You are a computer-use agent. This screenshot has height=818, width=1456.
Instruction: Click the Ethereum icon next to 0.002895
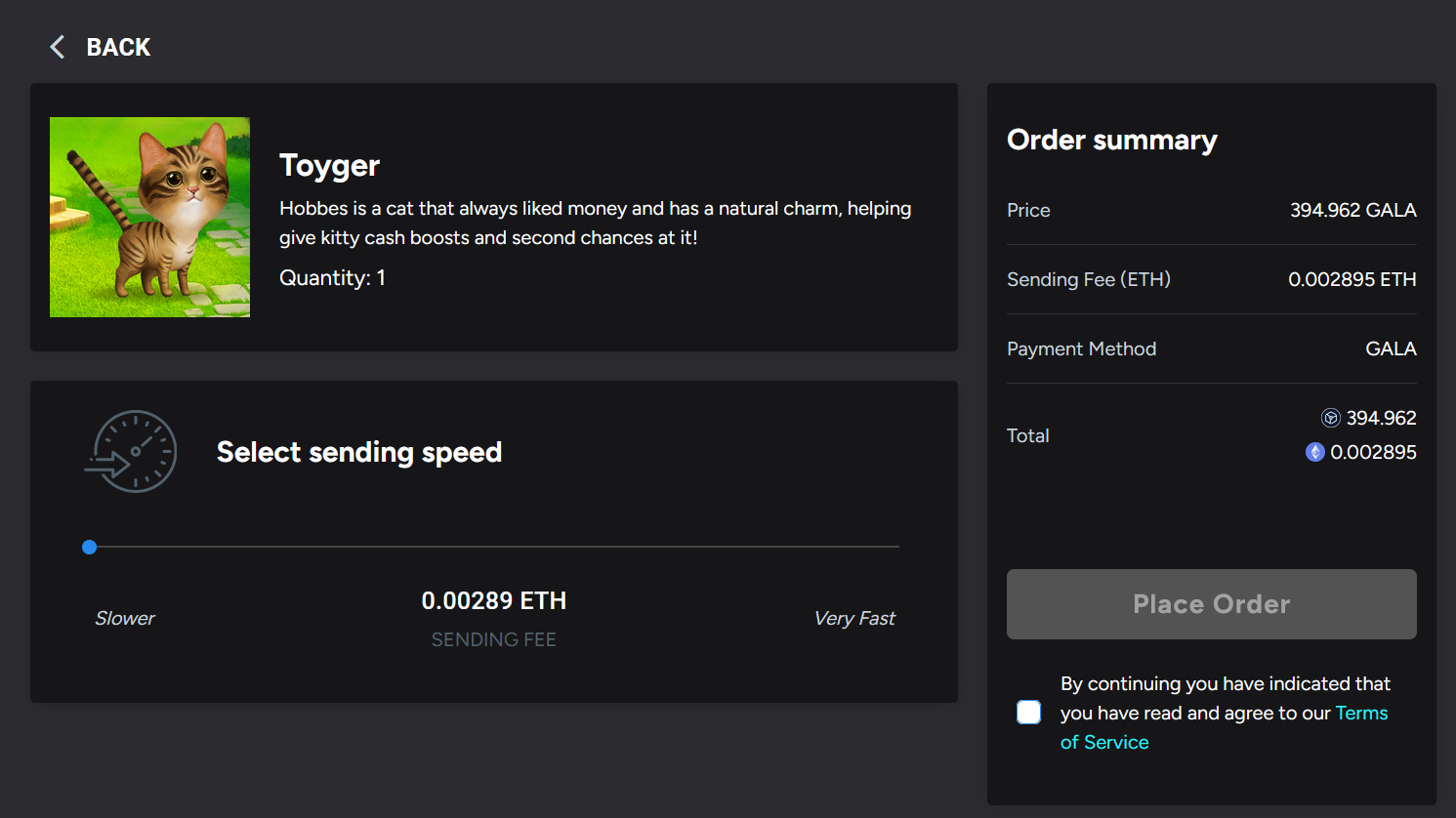1314,452
